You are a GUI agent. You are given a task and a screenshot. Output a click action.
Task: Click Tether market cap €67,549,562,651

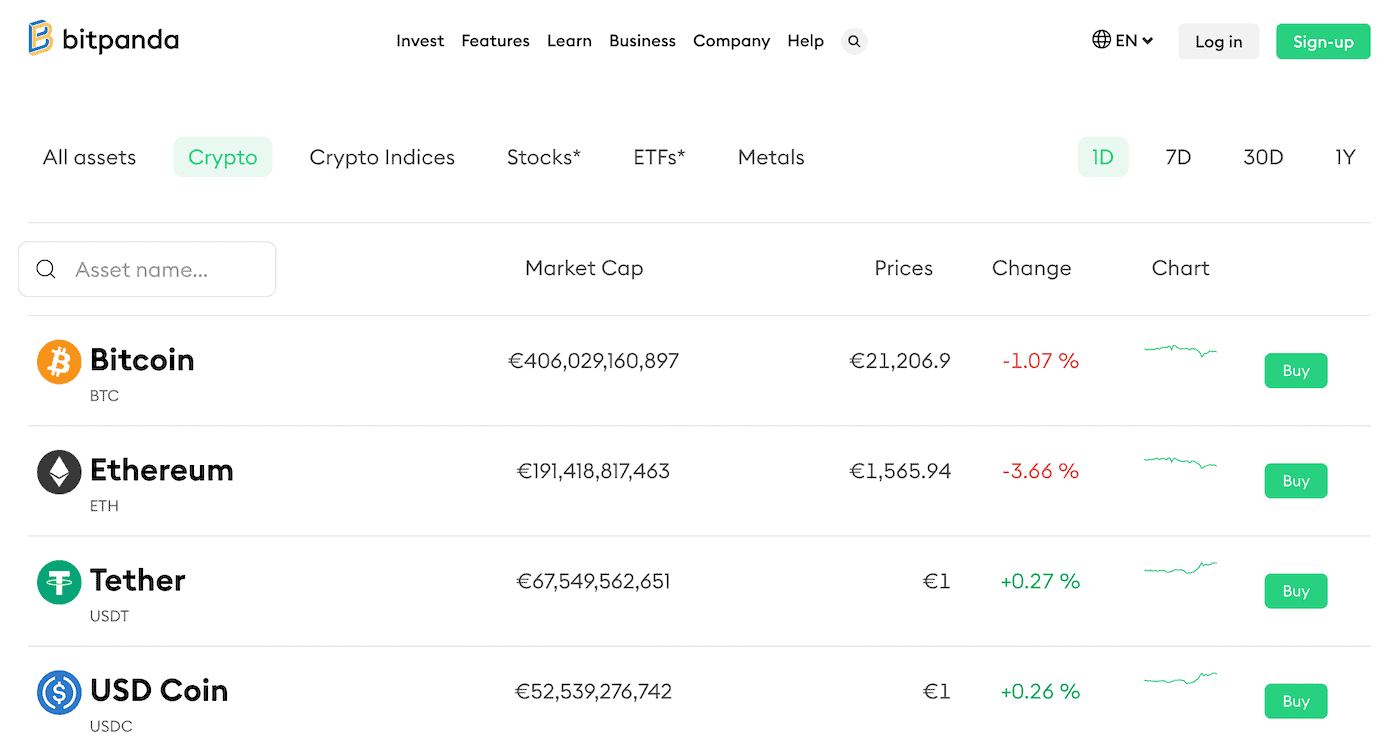pos(594,581)
